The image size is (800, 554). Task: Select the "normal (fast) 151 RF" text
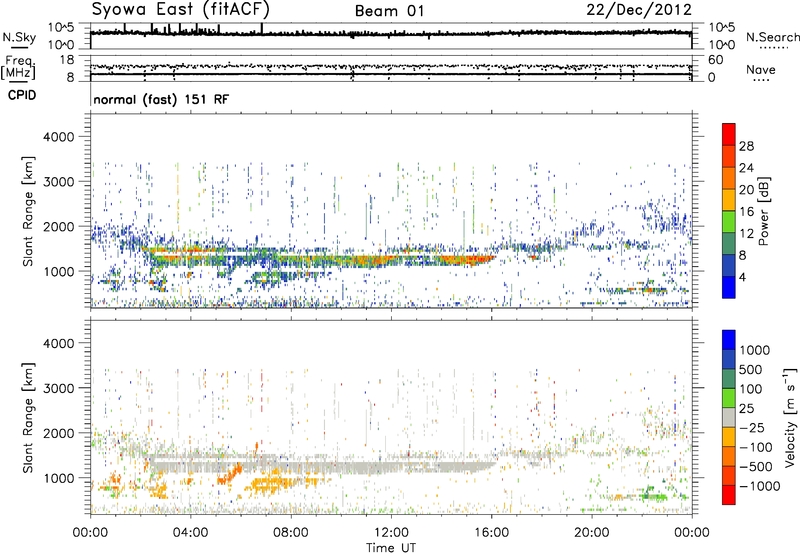click(161, 99)
